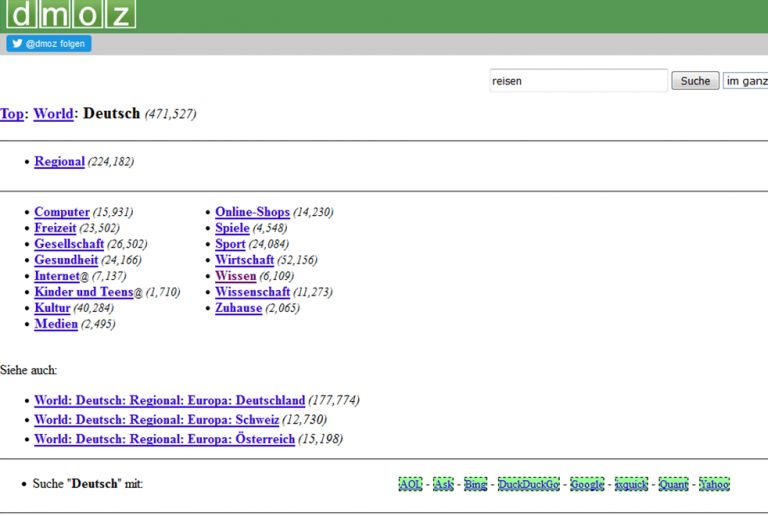Image resolution: width=768 pixels, height=516 pixels.
Task: Search Deutsch with Google
Action: [587, 484]
